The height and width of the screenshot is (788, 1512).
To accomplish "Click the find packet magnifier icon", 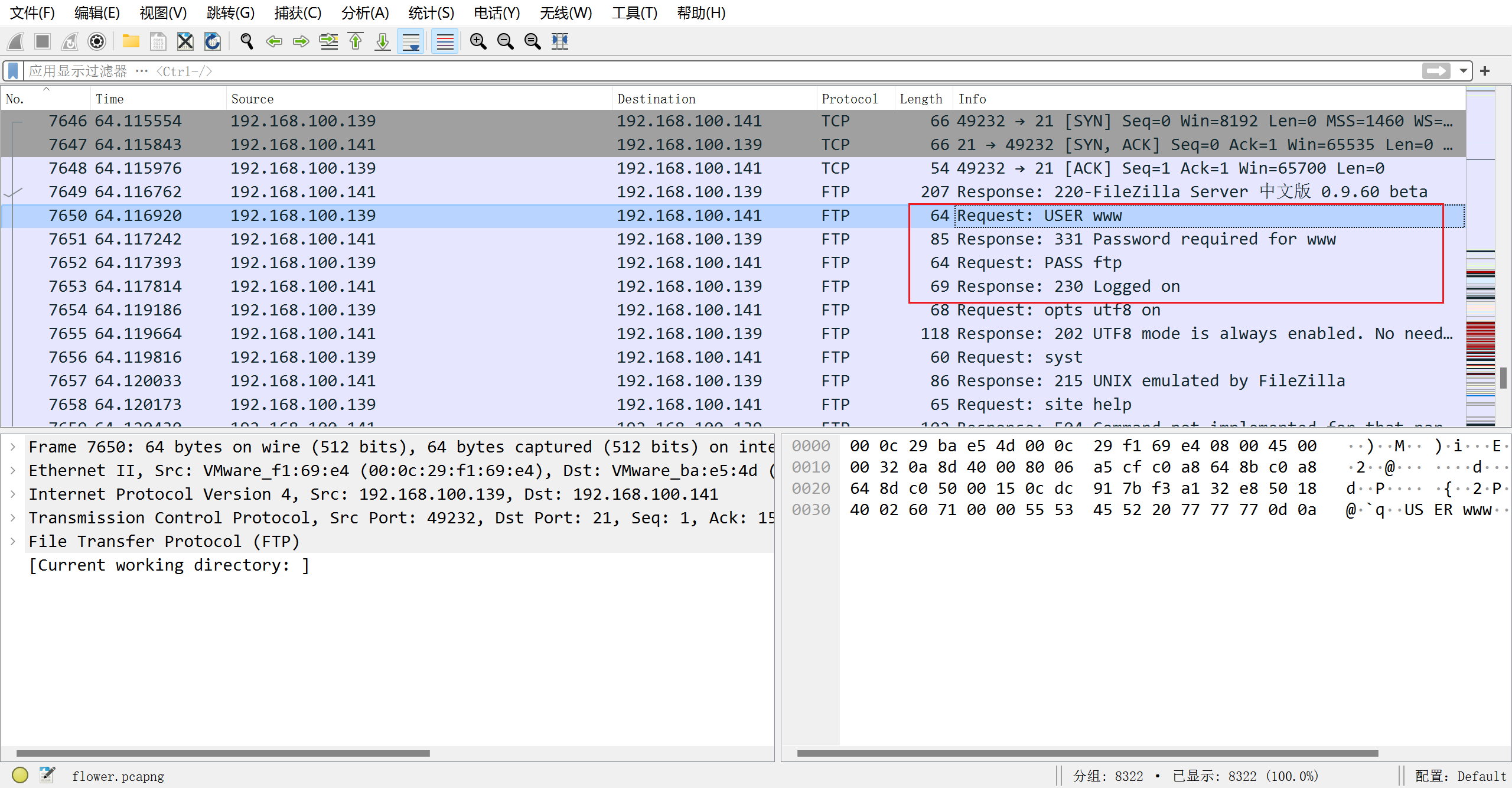I will (247, 41).
